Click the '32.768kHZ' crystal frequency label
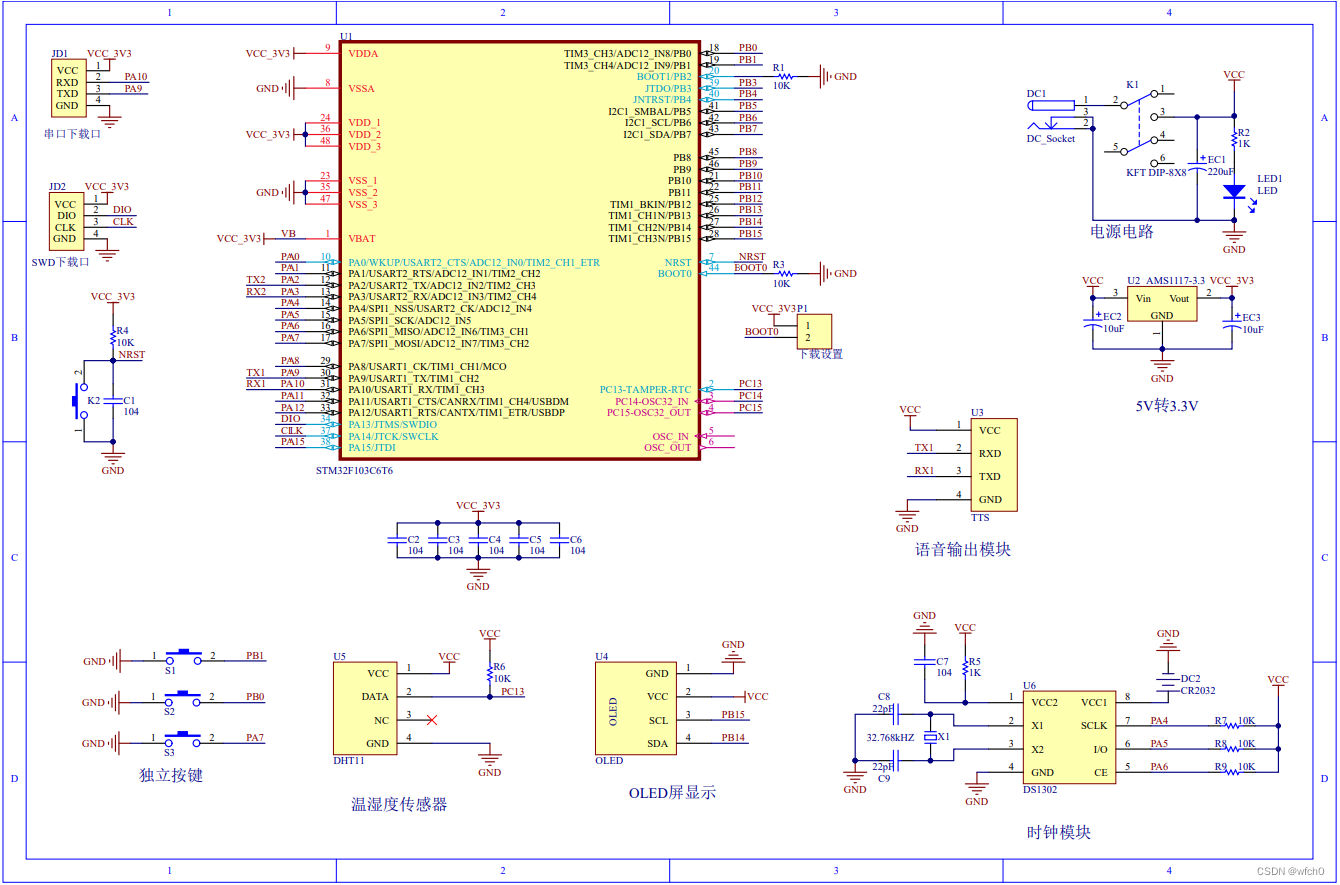Viewport: 1340px width, 885px height. click(890, 737)
